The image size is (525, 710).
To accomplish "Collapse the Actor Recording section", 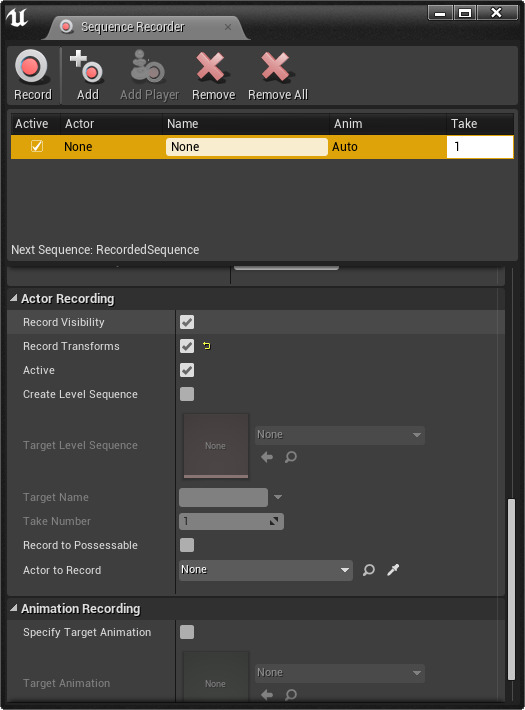I will pyautogui.click(x=14, y=298).
